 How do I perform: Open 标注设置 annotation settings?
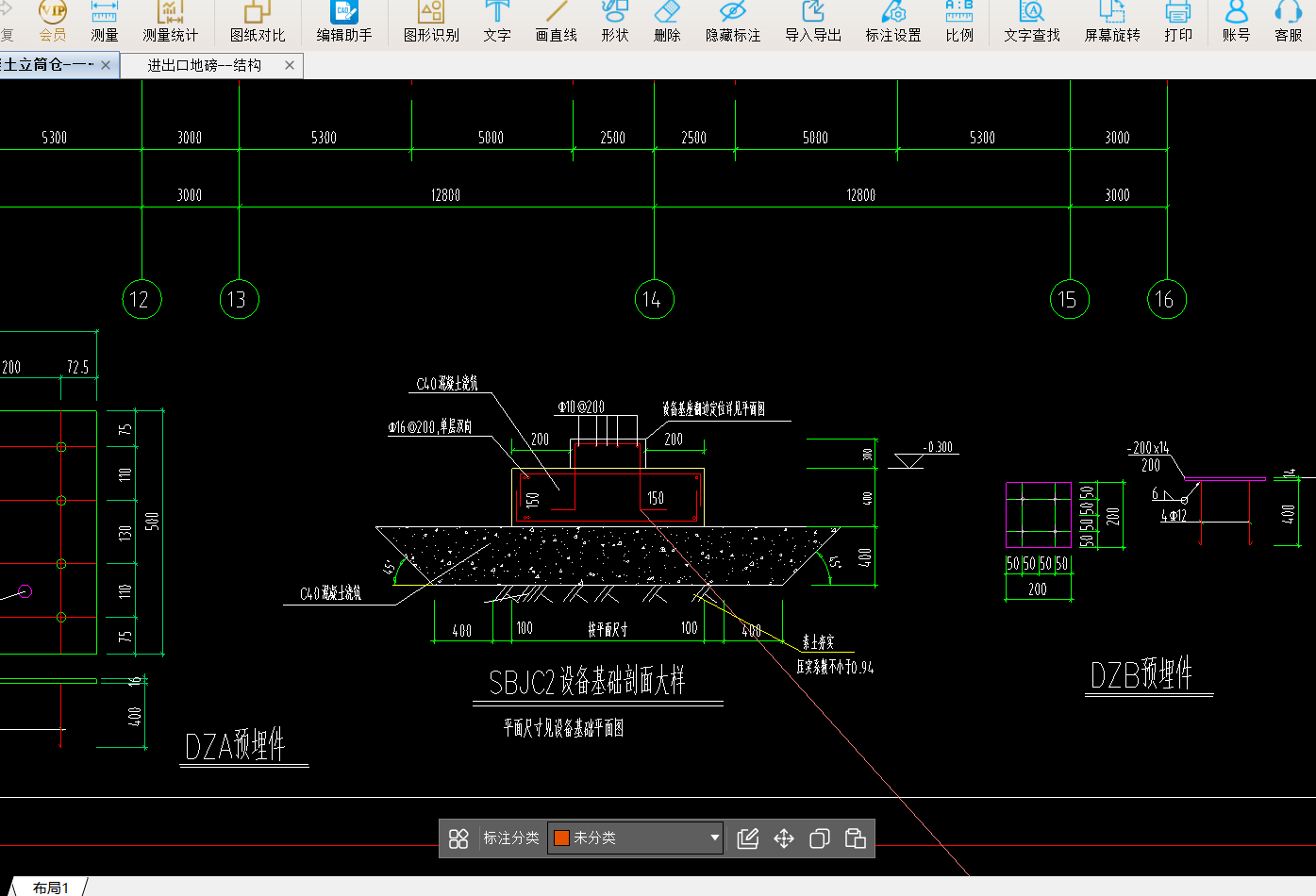pyautogui.click(x=893, y=22)
